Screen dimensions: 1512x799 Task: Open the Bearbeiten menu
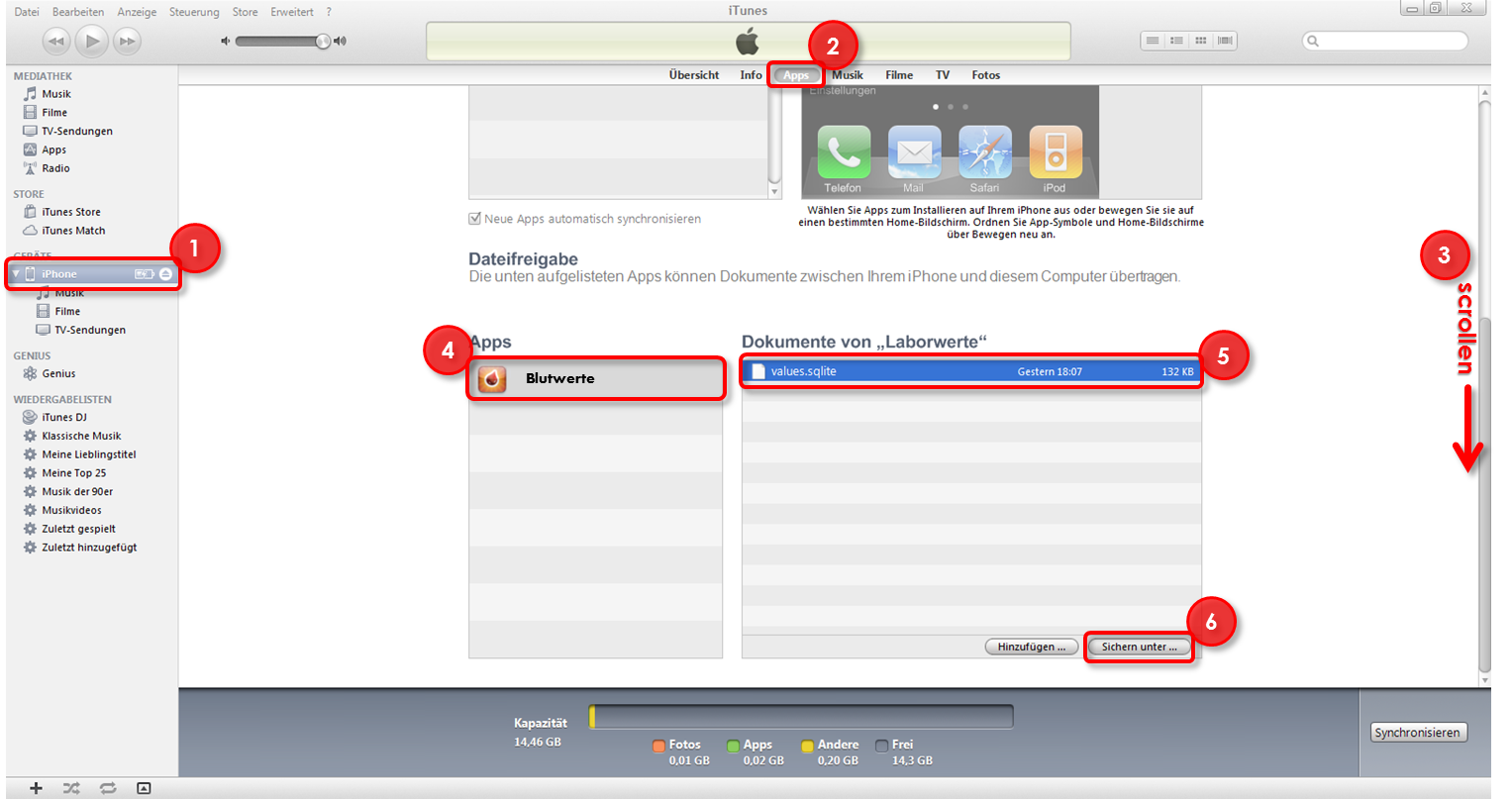(x=78, y=12)
